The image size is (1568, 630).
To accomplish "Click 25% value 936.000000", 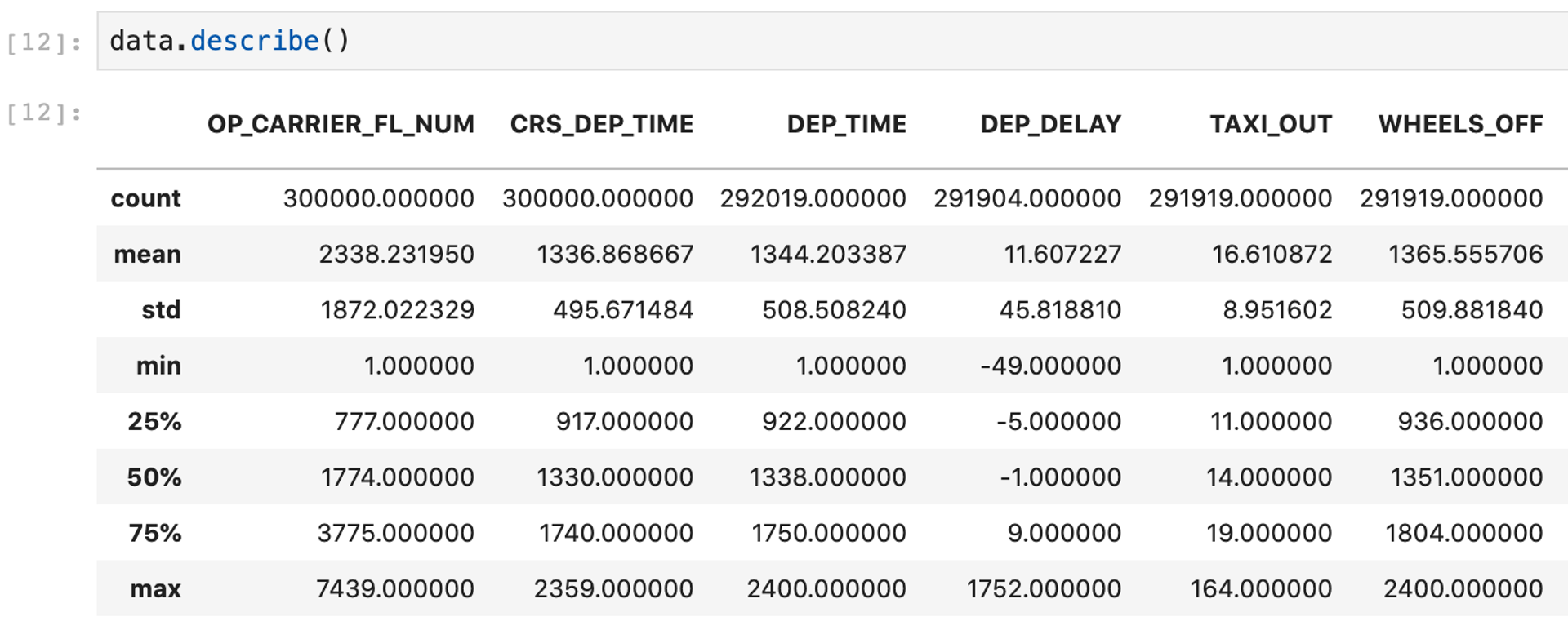I will pyautogui.click(x=1470, y=421).
